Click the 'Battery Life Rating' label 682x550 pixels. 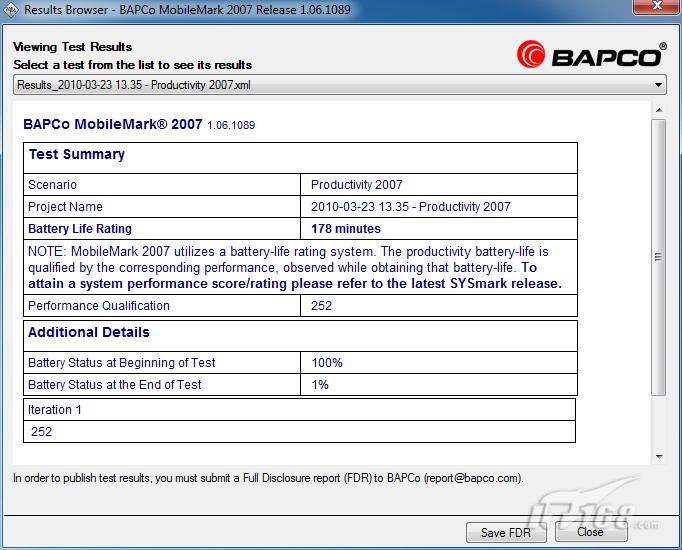80,229
